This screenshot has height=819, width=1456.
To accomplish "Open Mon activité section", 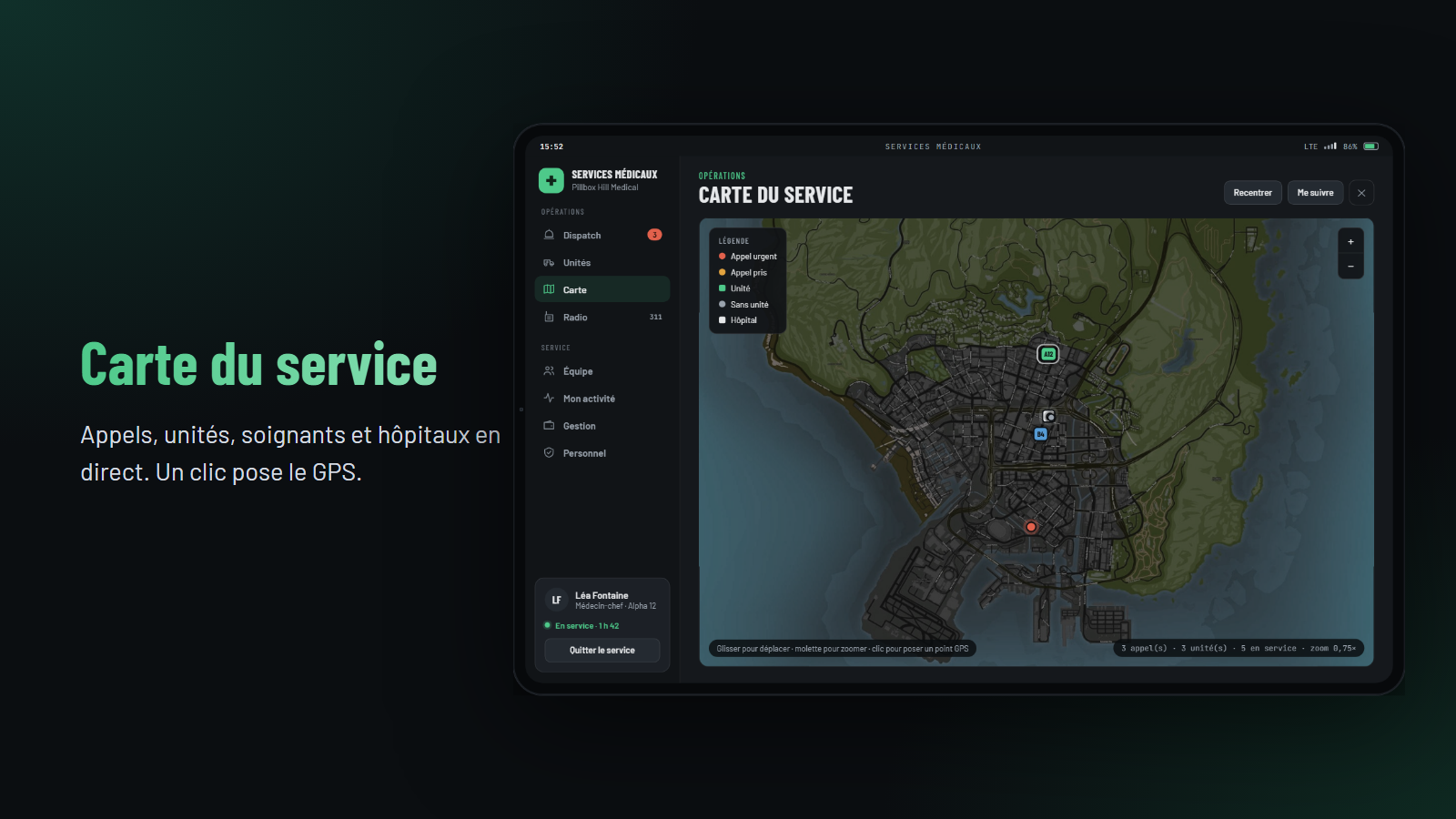I will pos(602,398).
